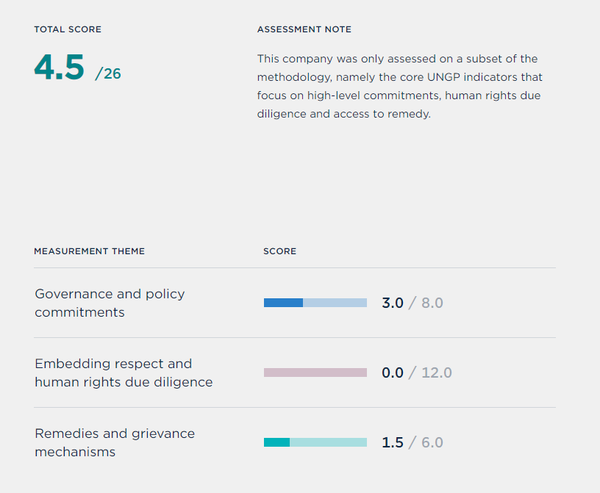Click the /26 maximum score text
Image resolution: width=600 pixels, height=493 pixels.
[x=108, y=73]
